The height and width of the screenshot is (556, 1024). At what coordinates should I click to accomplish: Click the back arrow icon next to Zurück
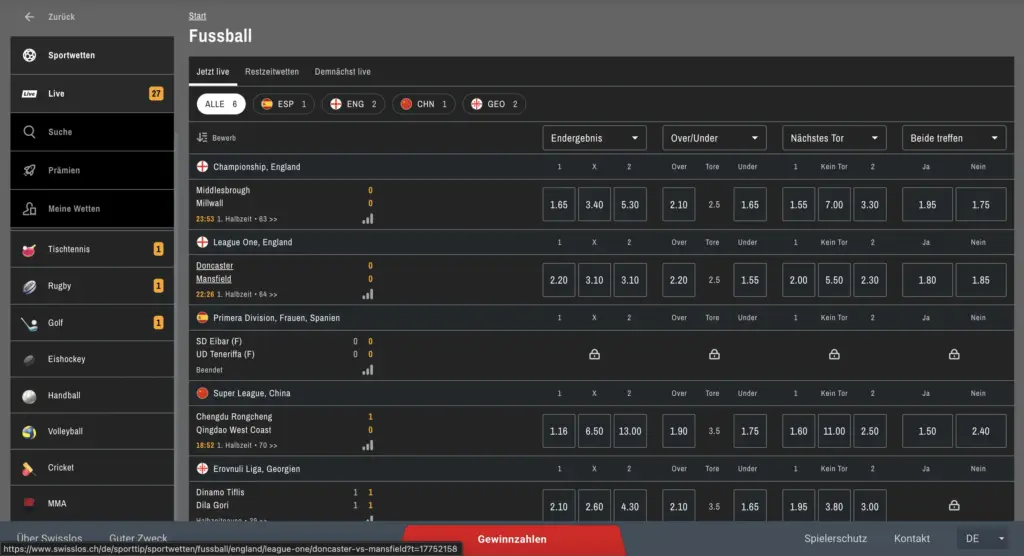click(x=29, y=17)
